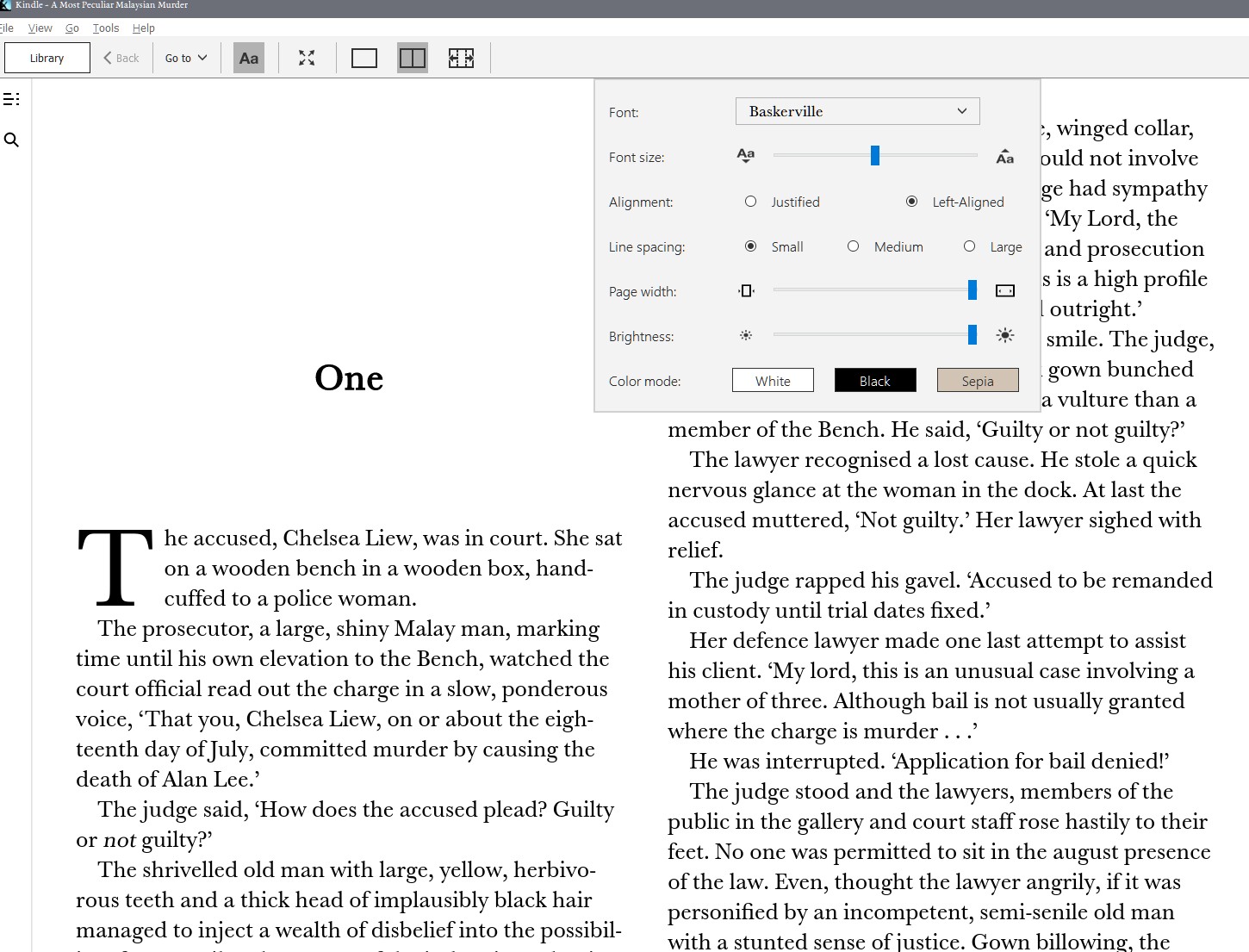The width and height of the screenshot is (1249, 952).
Task: Click the 'Page width:' label
Action: (x=643, y=291)
